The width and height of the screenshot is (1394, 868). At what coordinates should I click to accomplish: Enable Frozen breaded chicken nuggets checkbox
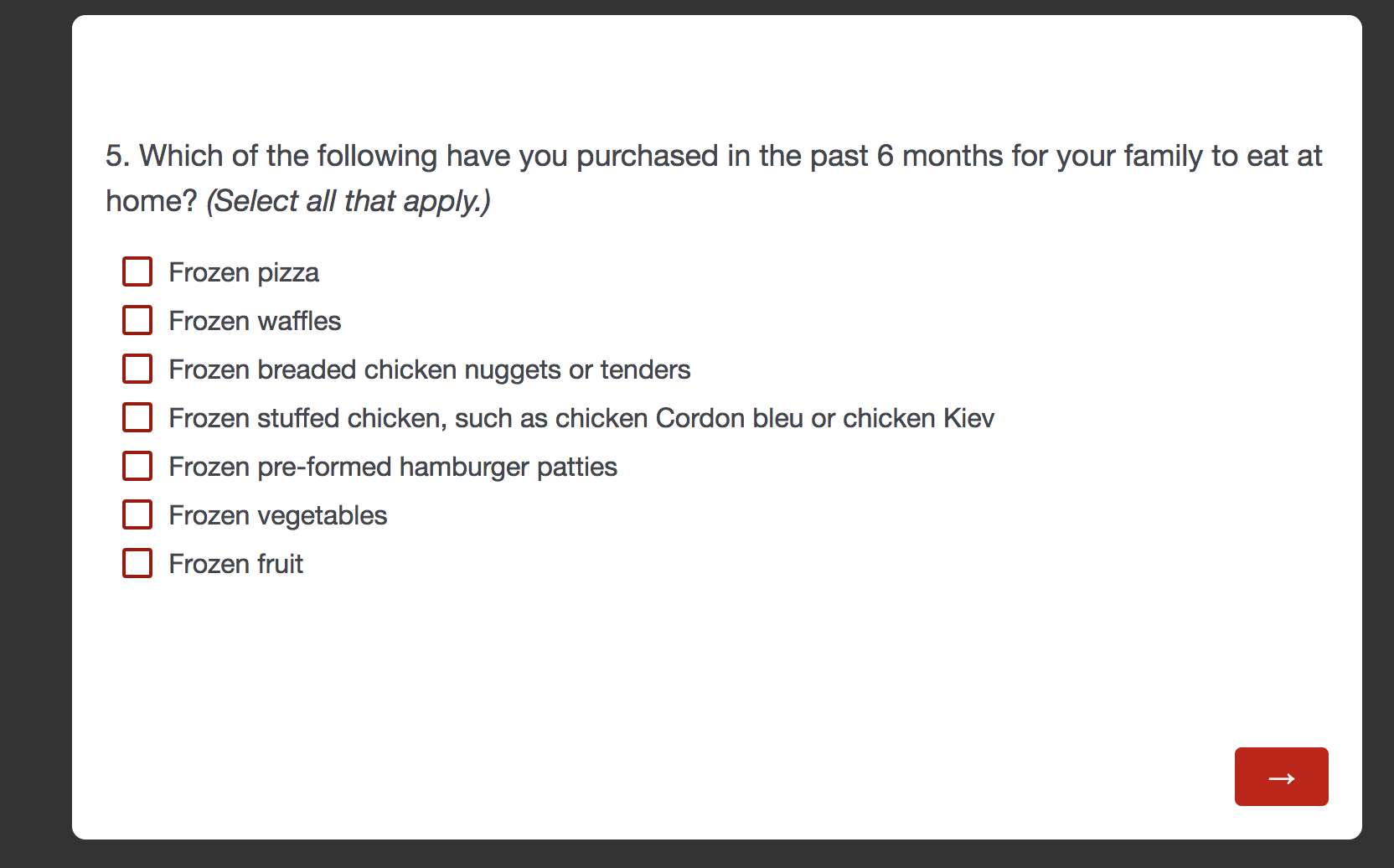coord(137,369)
